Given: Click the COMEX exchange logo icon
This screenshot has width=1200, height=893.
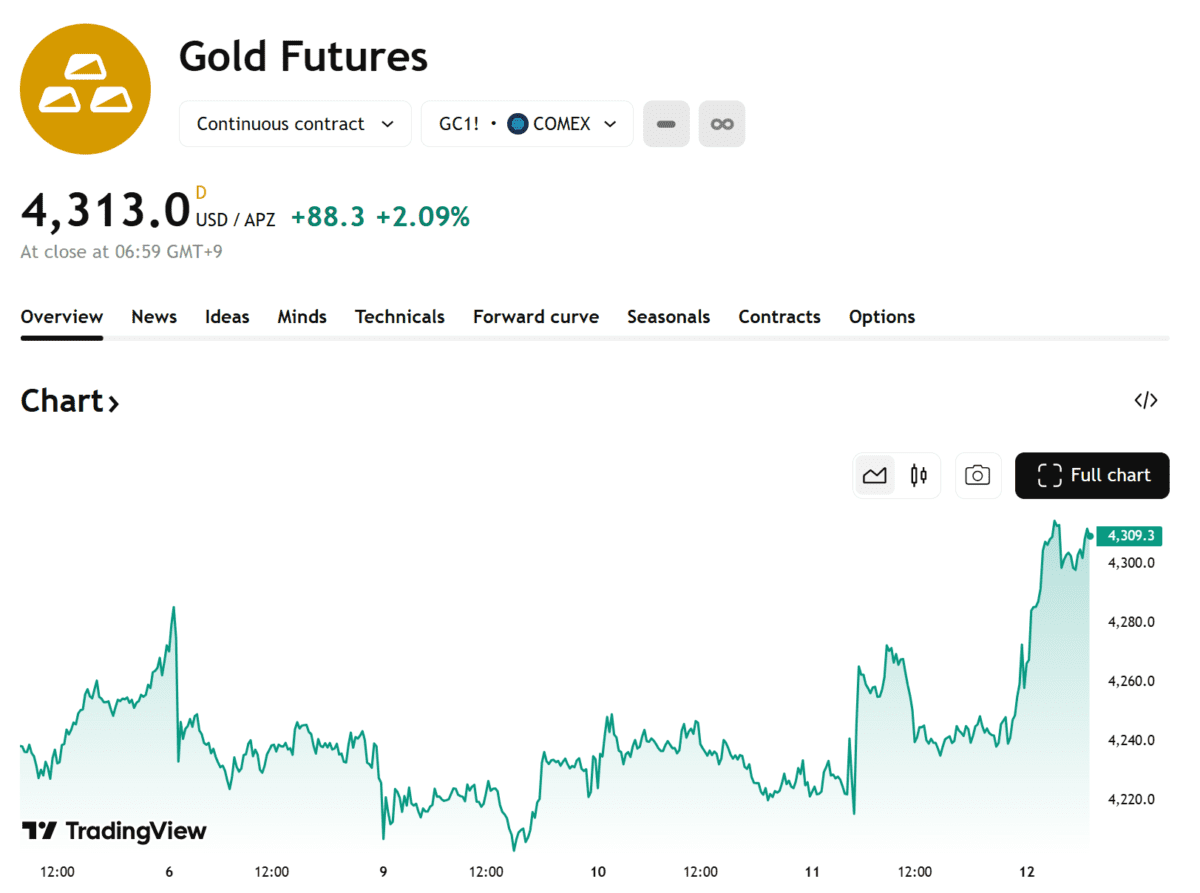Looking at the screenshot, I should tap(518, 124).
